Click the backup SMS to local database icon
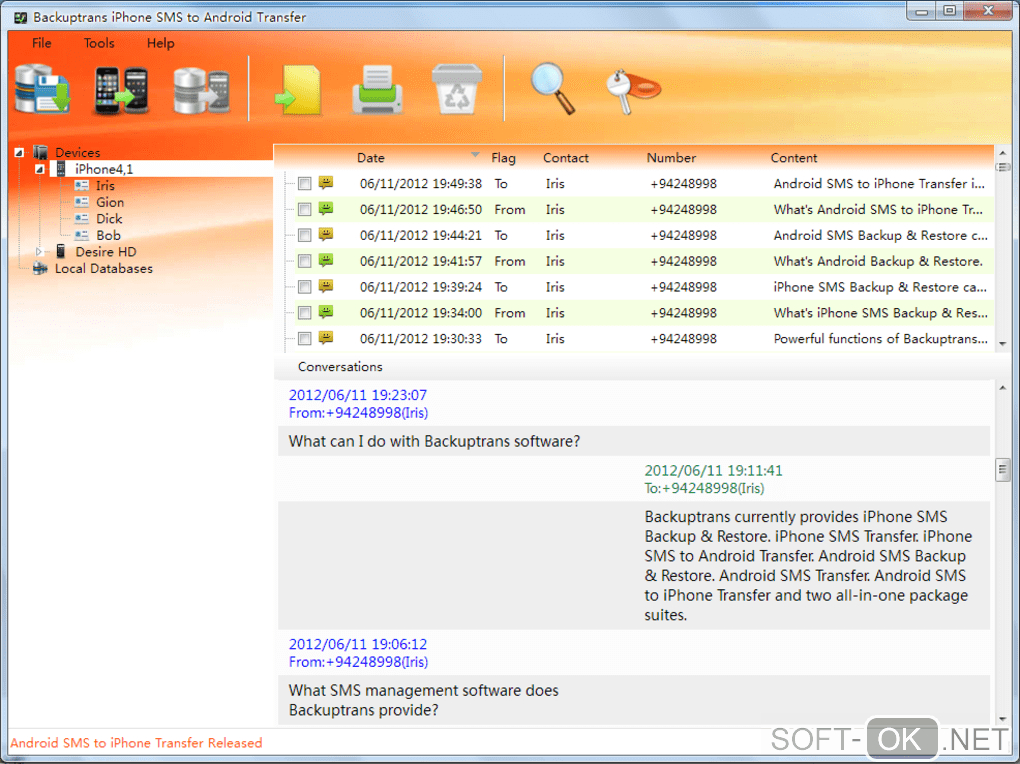 [43, 89]
